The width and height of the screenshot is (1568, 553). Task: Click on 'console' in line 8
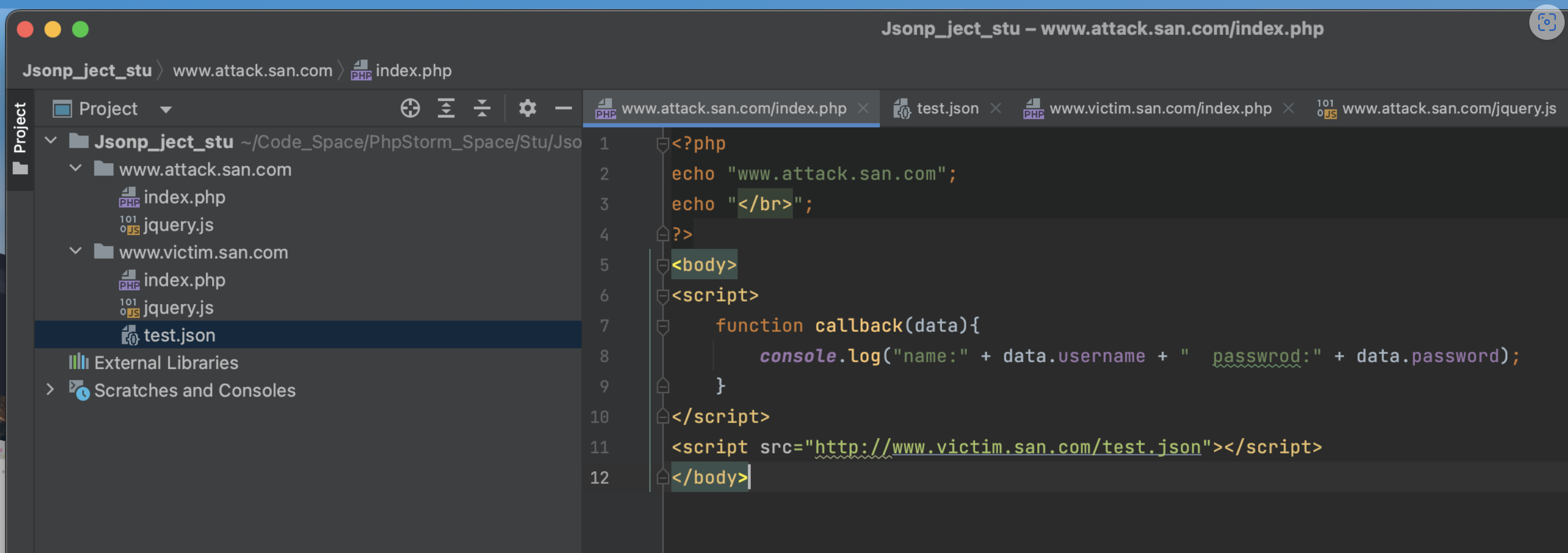[797, 356]
